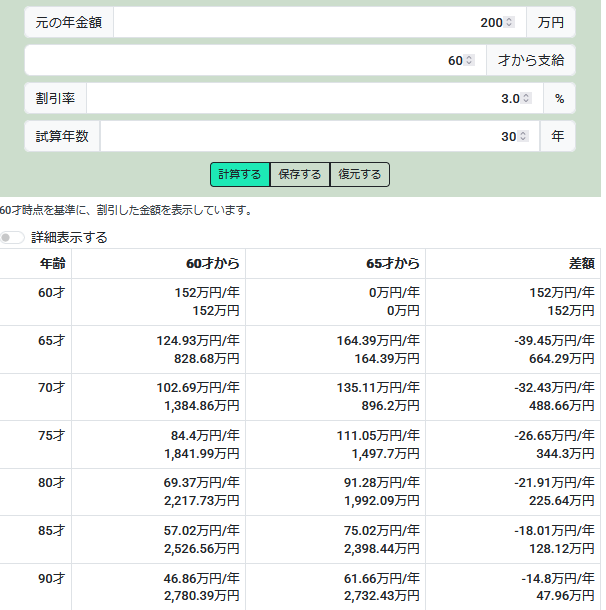Click the 年齢 column header
606x610 pixels.
(52, 264)
